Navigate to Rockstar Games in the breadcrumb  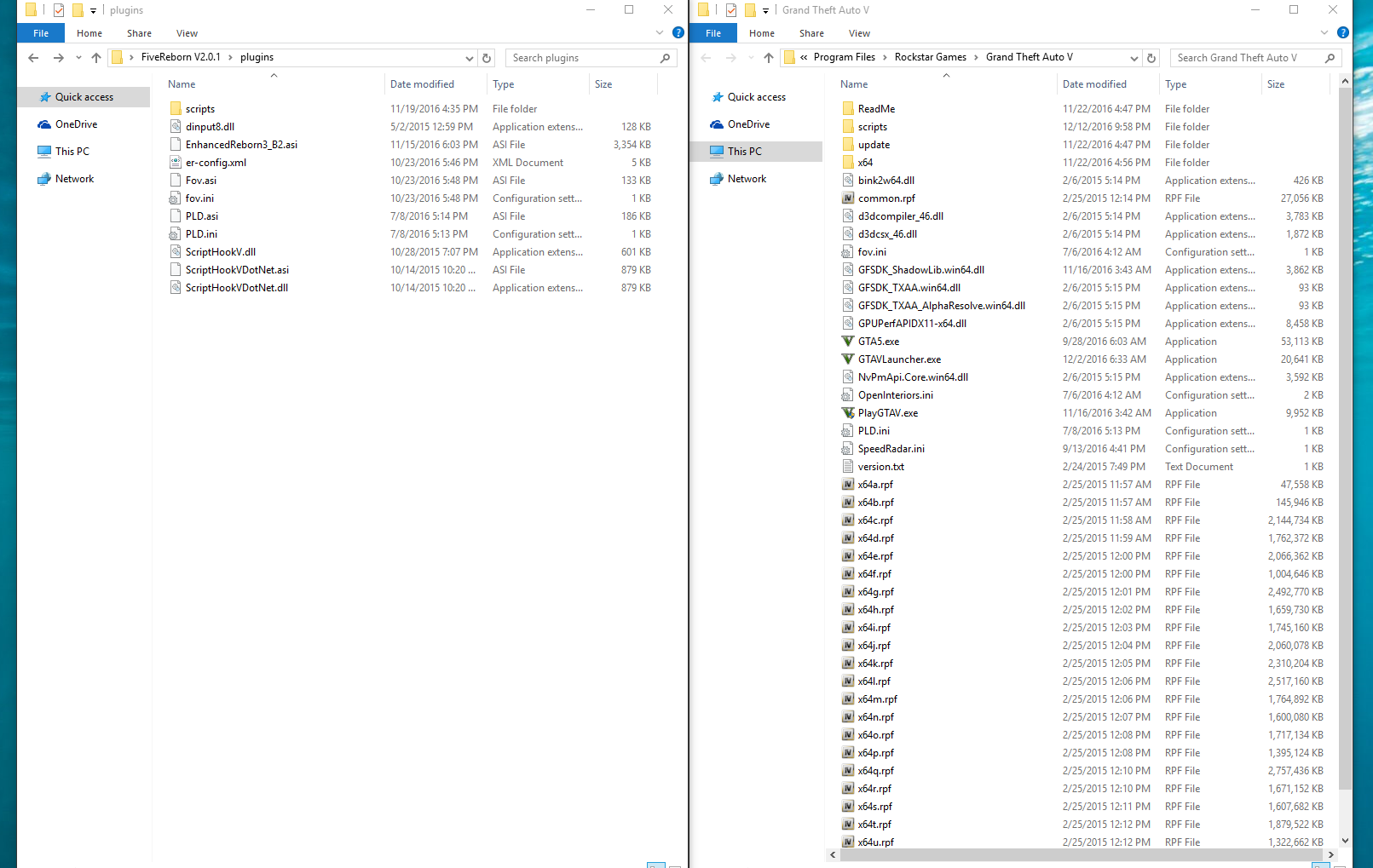pos(931,57)
